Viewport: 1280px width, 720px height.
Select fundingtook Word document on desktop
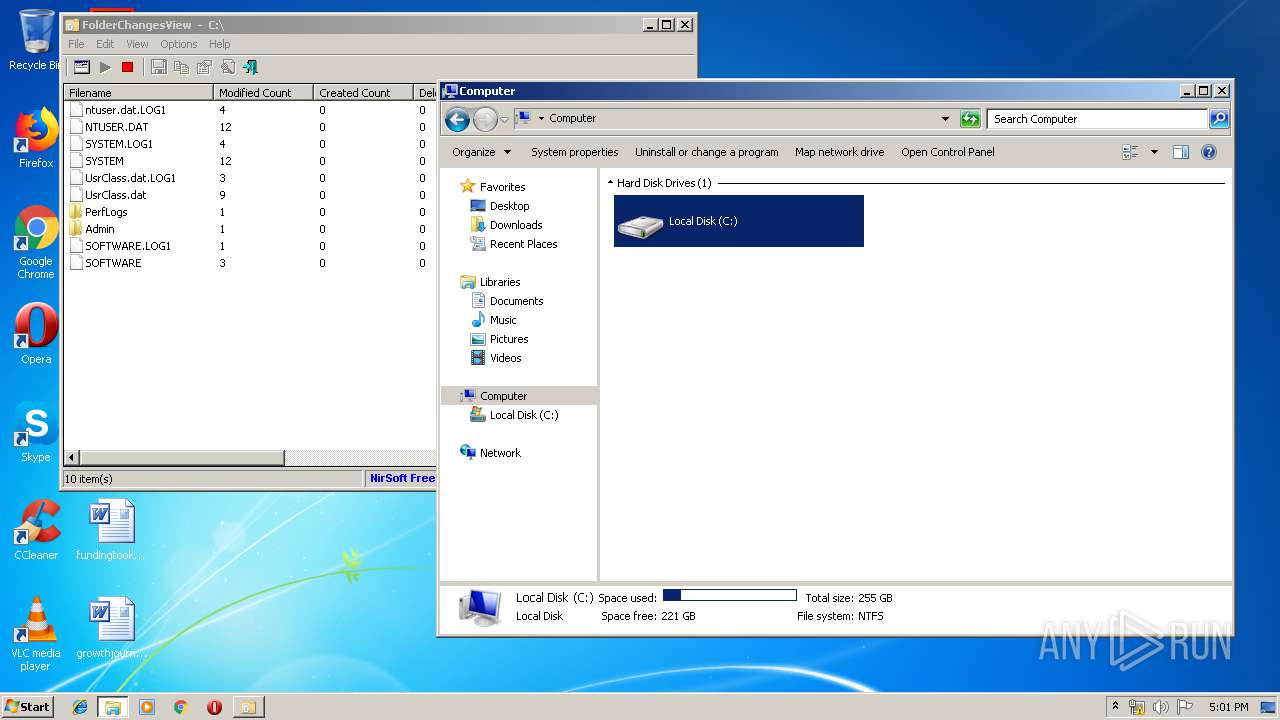111,530
